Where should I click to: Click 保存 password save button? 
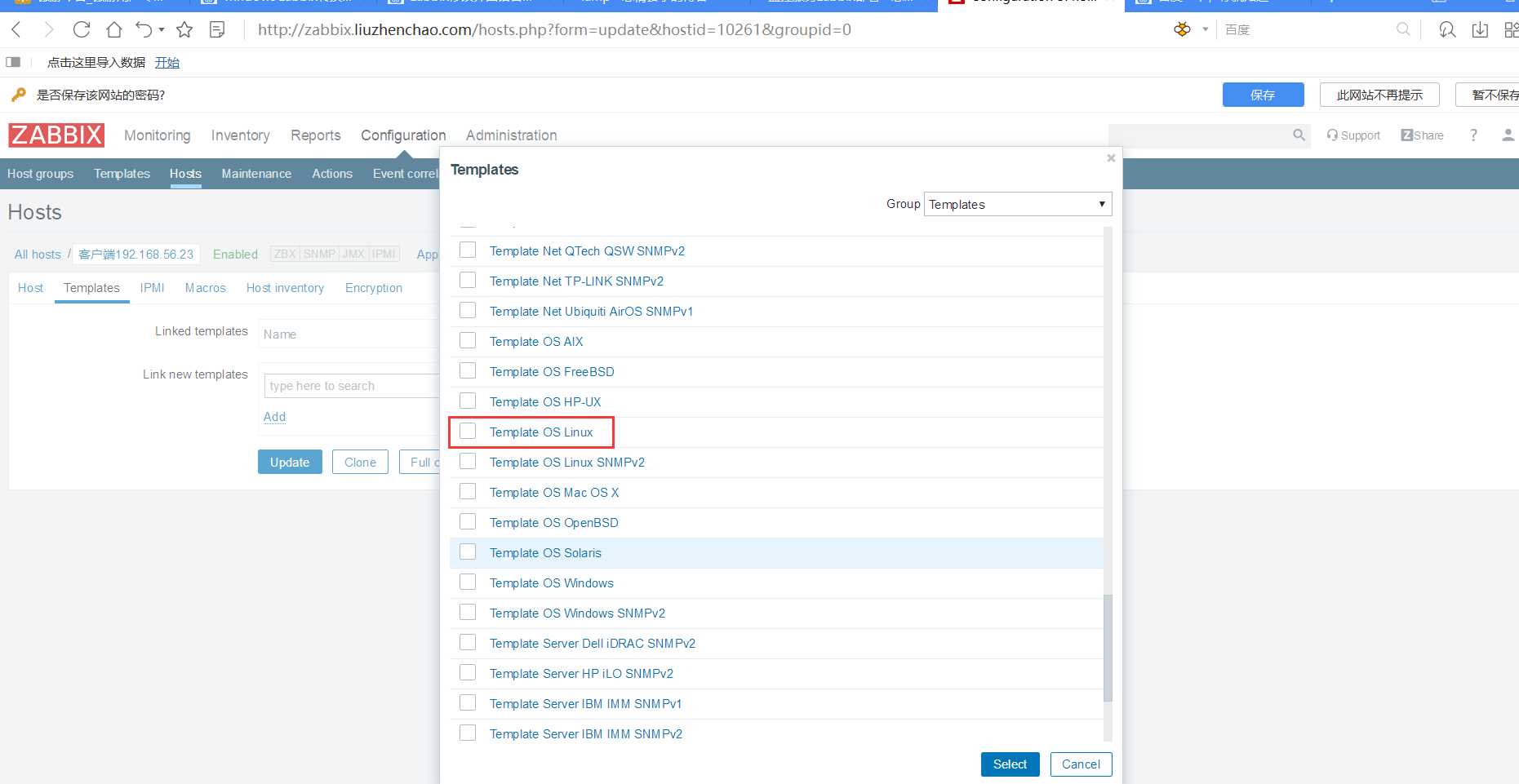click(x=1263, y=95)
